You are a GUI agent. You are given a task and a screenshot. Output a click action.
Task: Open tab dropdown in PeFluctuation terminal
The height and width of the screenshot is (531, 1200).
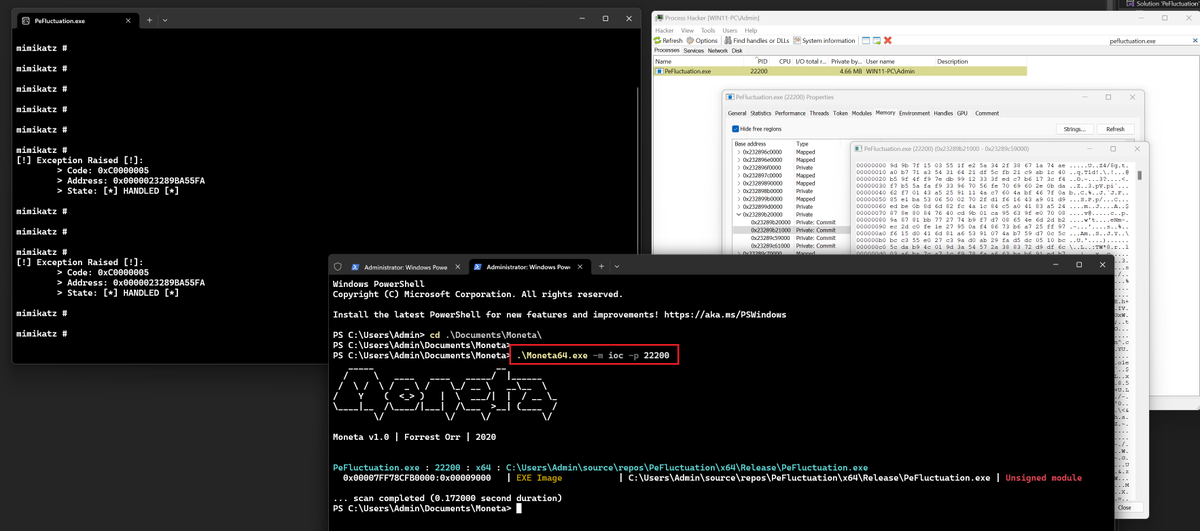tap(164, 19)
